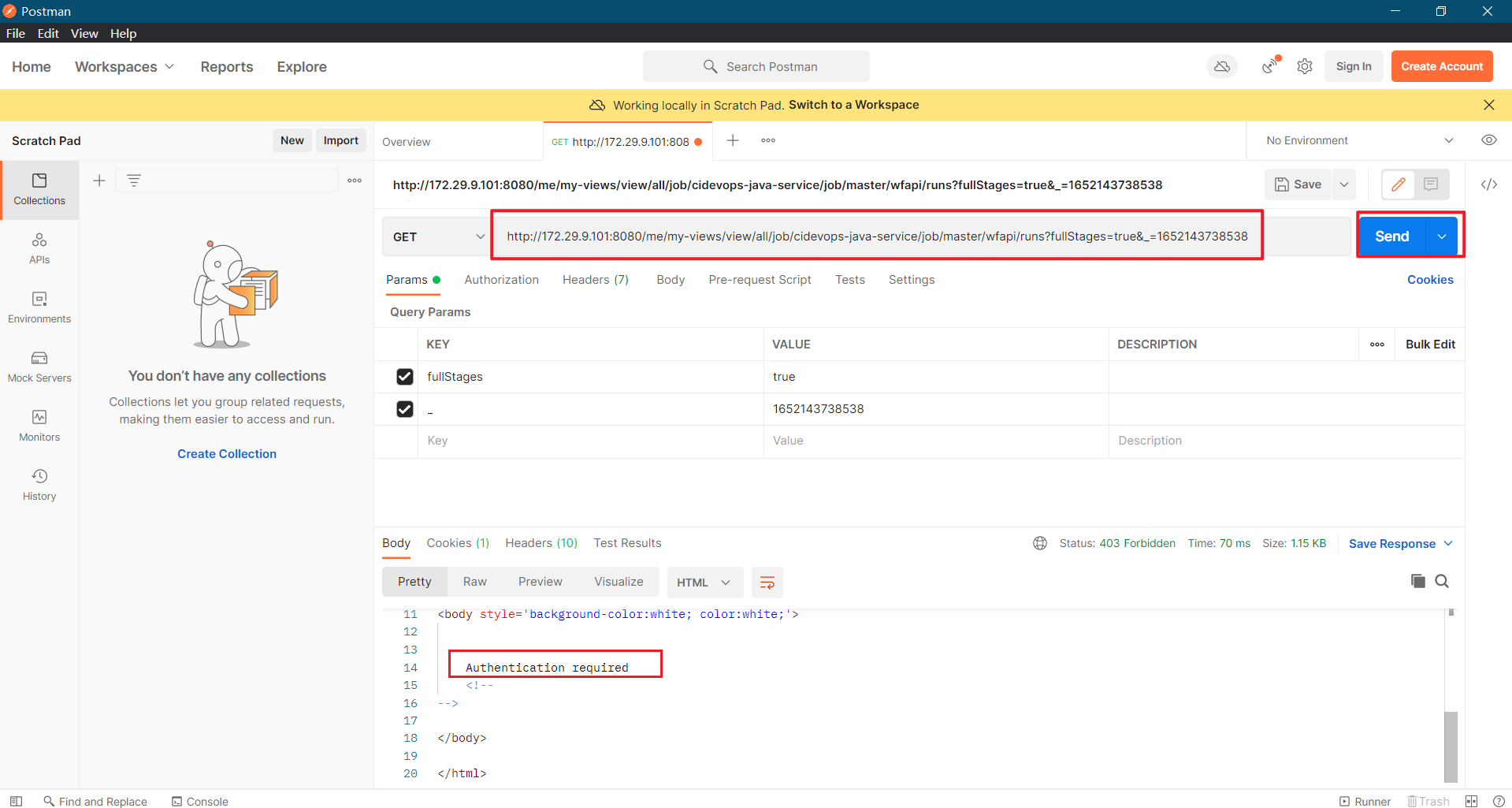Open Find and Replace
The image size is (1512, 808).
coord(95,801)
